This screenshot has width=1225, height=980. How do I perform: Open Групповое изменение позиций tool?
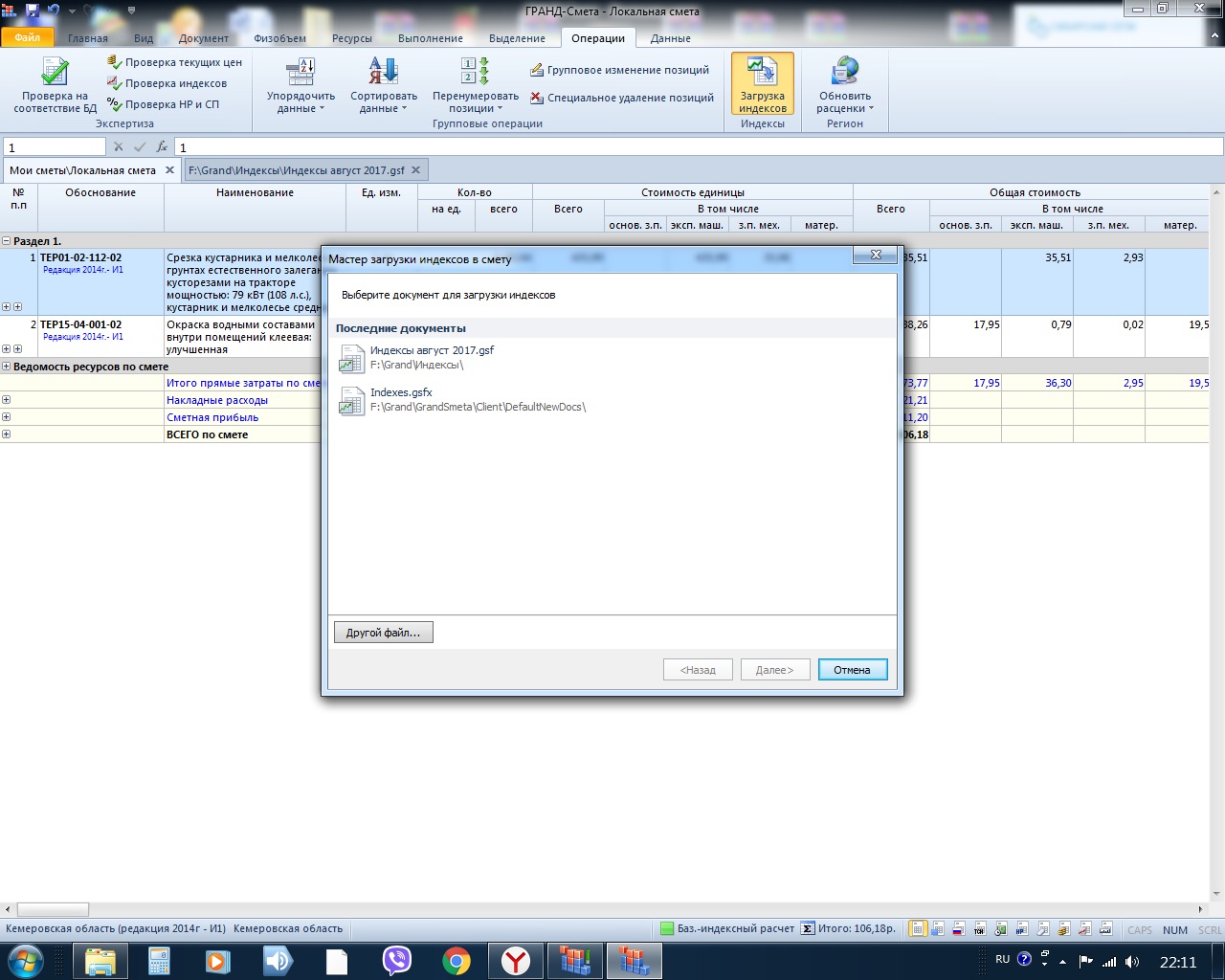(619, 70)
